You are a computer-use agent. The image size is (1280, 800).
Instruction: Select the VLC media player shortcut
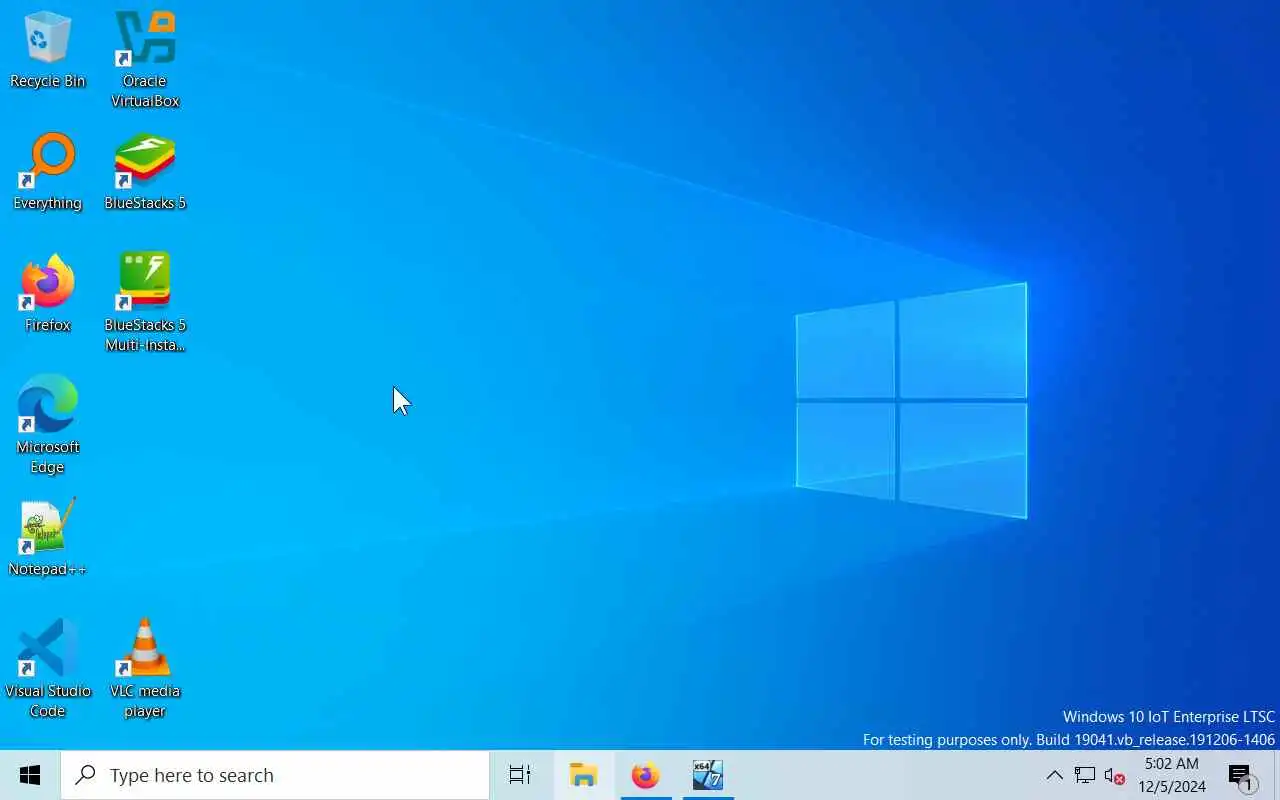point(145,668)
